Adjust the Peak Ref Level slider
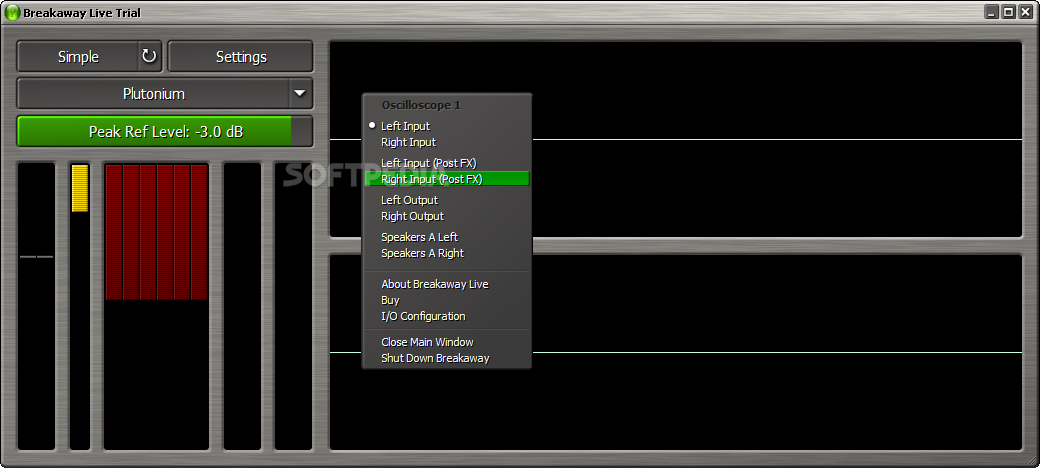Viewport: 1040px width, 468px height. (x=164, y=131)
